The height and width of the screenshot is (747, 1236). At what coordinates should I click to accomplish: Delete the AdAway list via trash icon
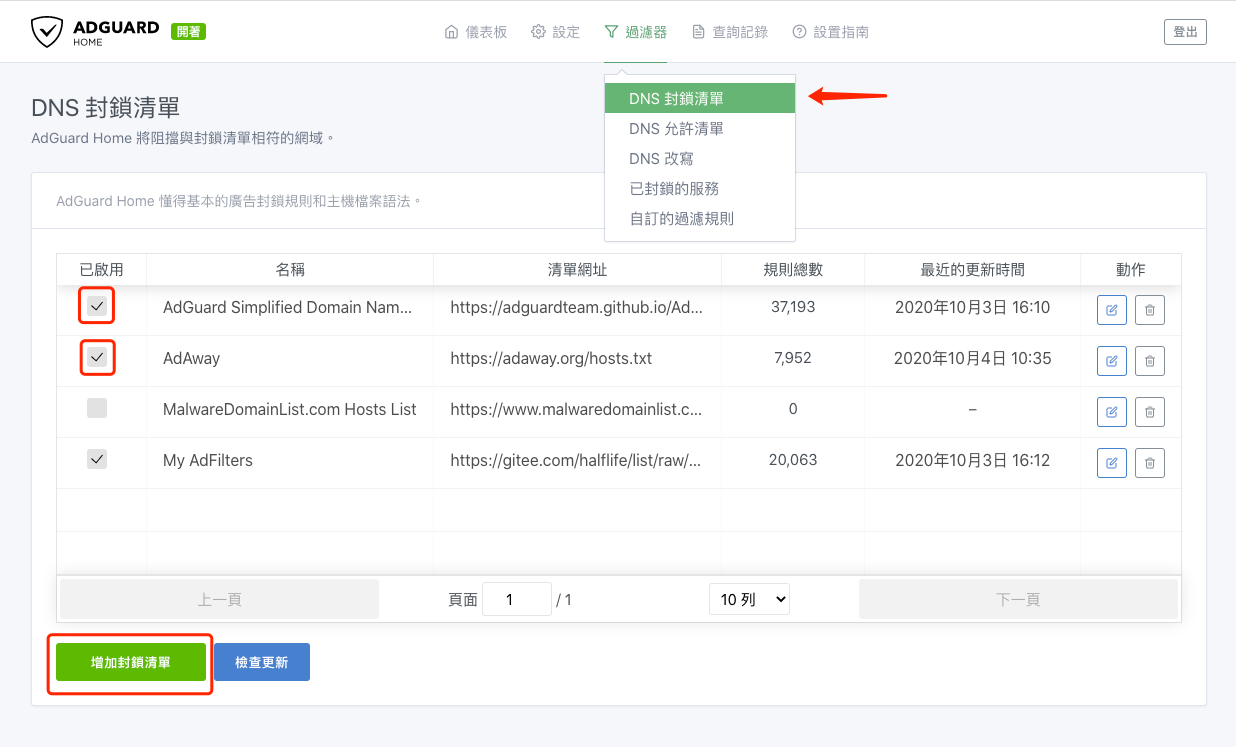coord(1149,360)
